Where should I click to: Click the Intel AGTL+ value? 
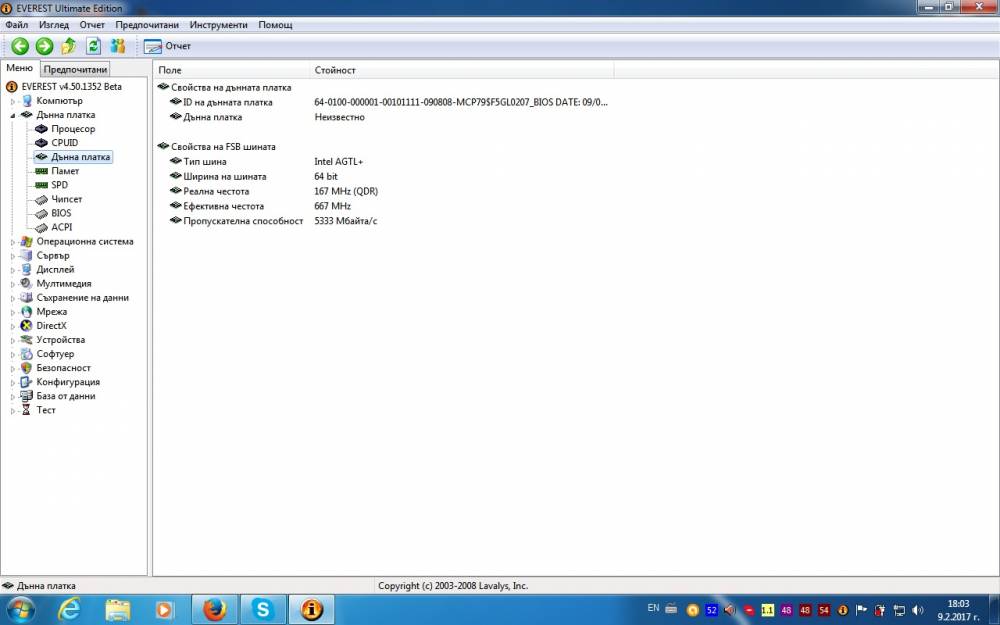[x=339, y=162]
